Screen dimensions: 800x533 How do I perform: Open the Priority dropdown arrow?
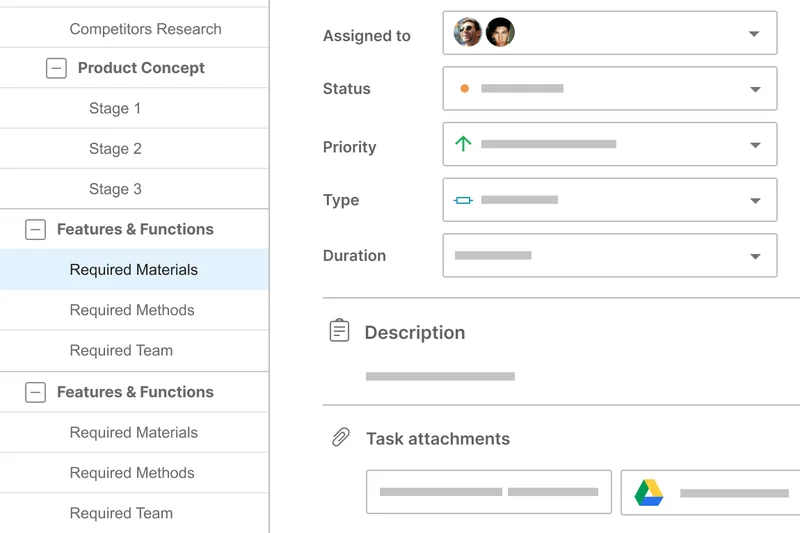coord(755,145)
